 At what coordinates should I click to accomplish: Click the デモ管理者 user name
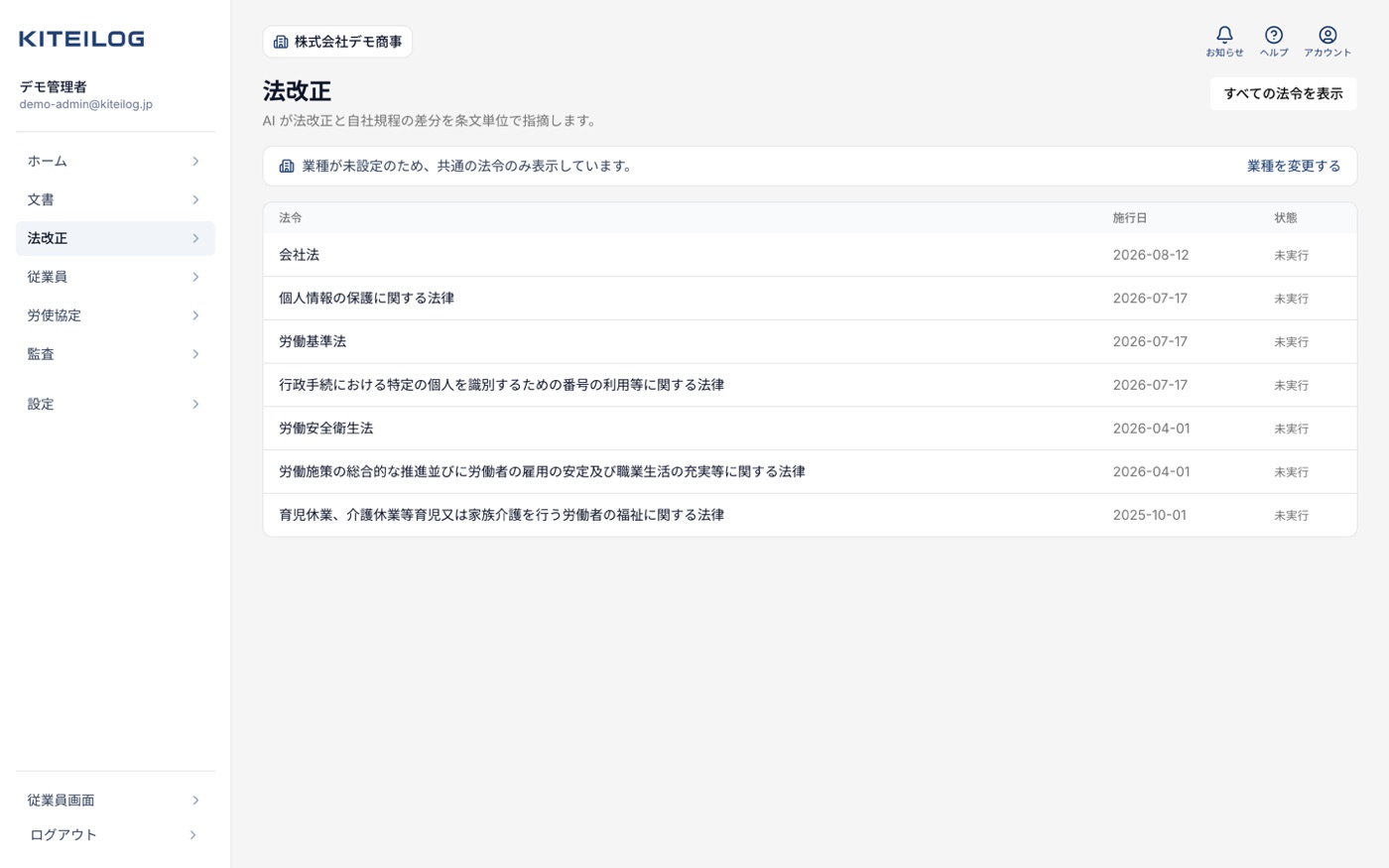pos(54,86)
